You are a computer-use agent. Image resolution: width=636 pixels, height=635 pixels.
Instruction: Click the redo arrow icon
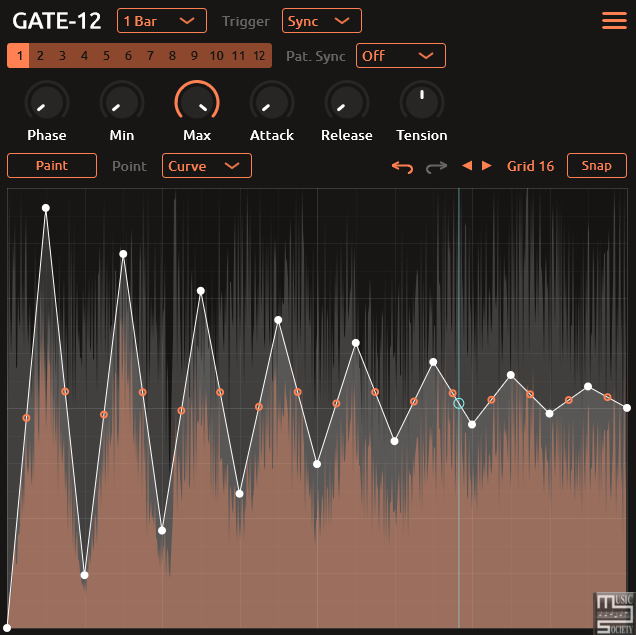coord(436,166)
